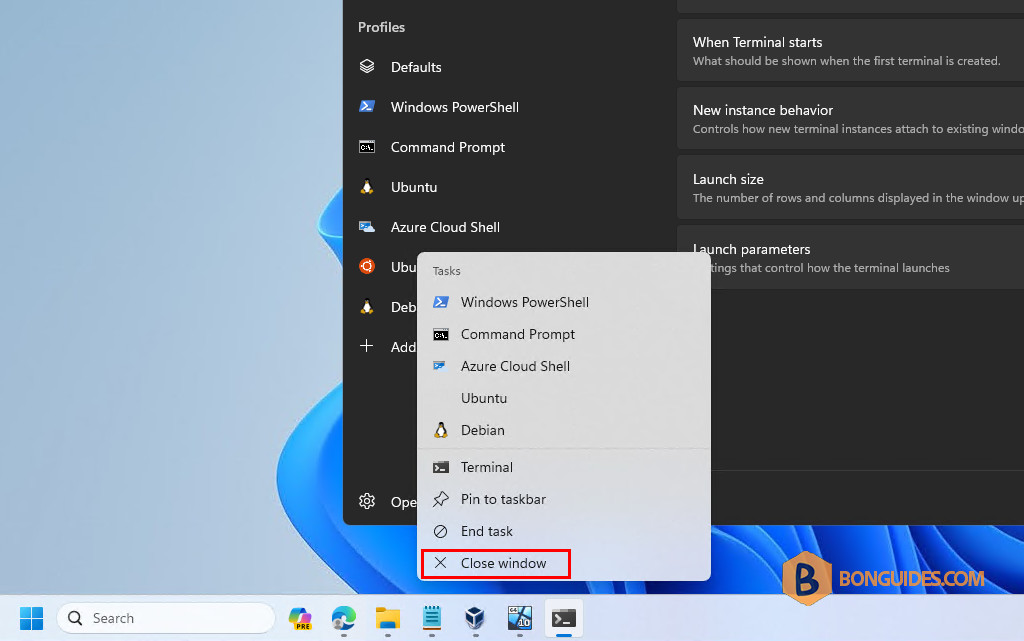The width and height of the screenshot is (1024, 641).
Task: Click the Debian penguin icon in the sidebar
Action: pos(367,307)
